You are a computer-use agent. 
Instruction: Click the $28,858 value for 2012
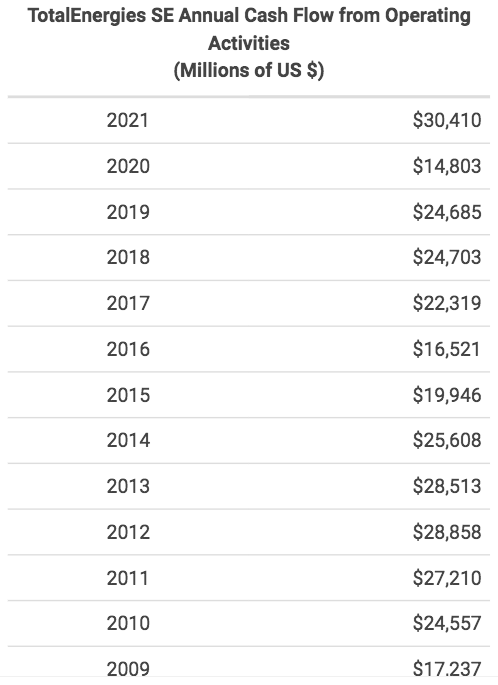pyautogui.click(x=447, y=532)
